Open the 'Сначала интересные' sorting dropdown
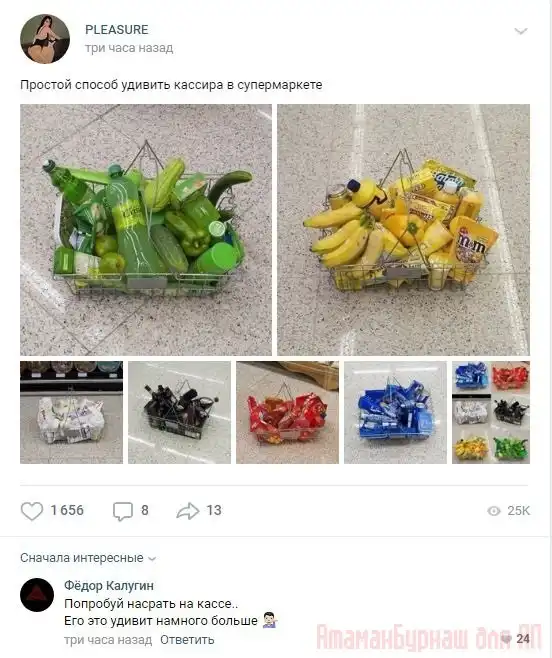 coord(88,558)
